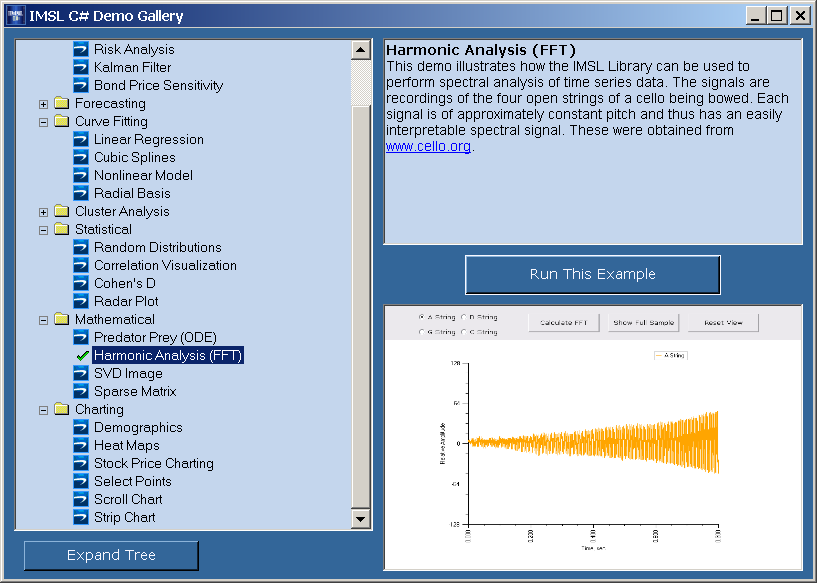Select the D String radio button
Screen dimensions: 817x583
(x=463, y=317)
